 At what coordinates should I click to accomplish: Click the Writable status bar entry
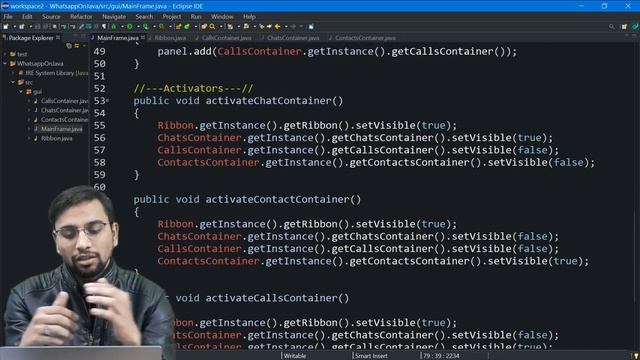(295, 356)
